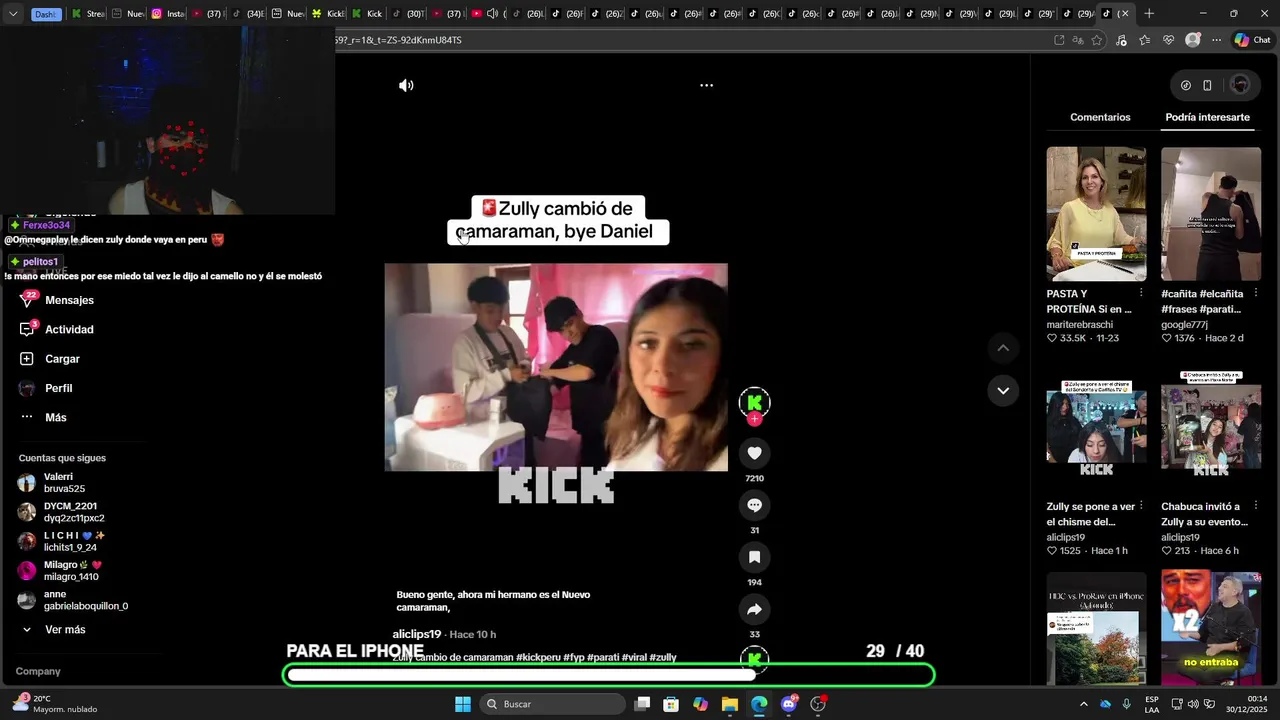Open Actividad in the TikTok sidebar
The height and width of the screenshot is (720, 1280).
pyautogui.click(x=69, y=329)
